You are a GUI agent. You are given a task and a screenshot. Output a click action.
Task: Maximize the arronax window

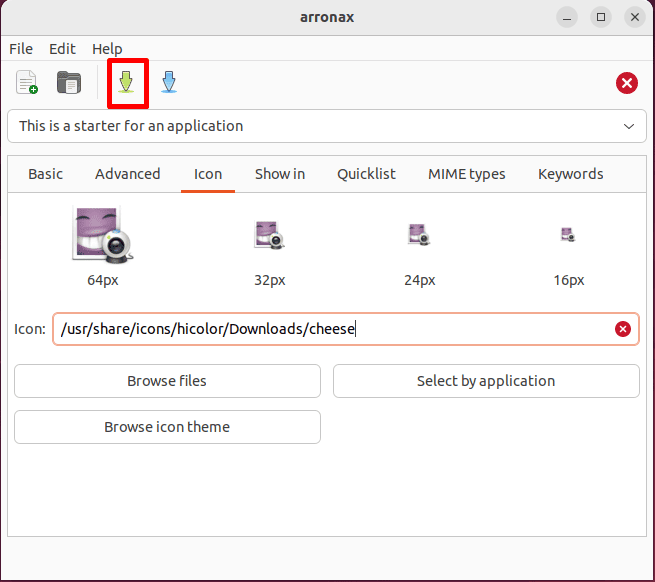tap(601, 17)
